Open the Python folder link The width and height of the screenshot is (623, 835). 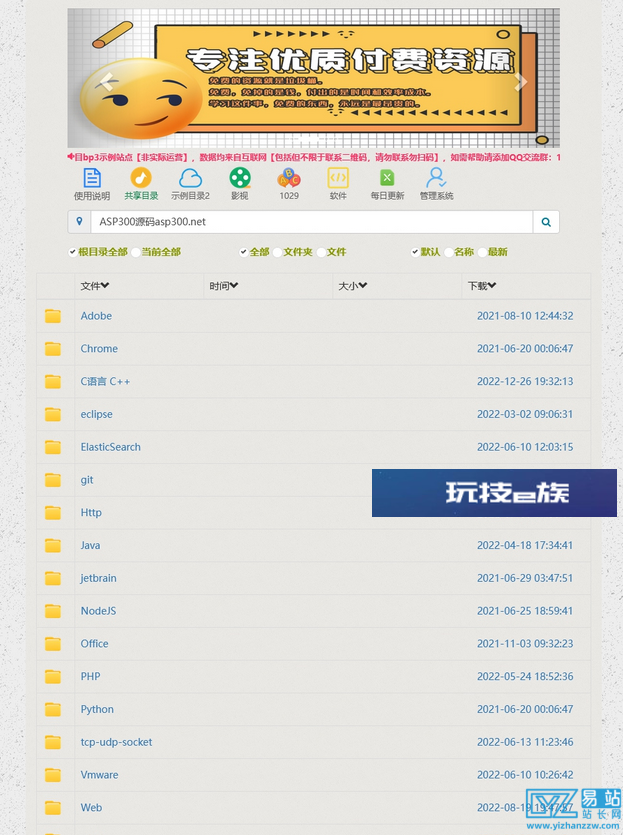97,709
